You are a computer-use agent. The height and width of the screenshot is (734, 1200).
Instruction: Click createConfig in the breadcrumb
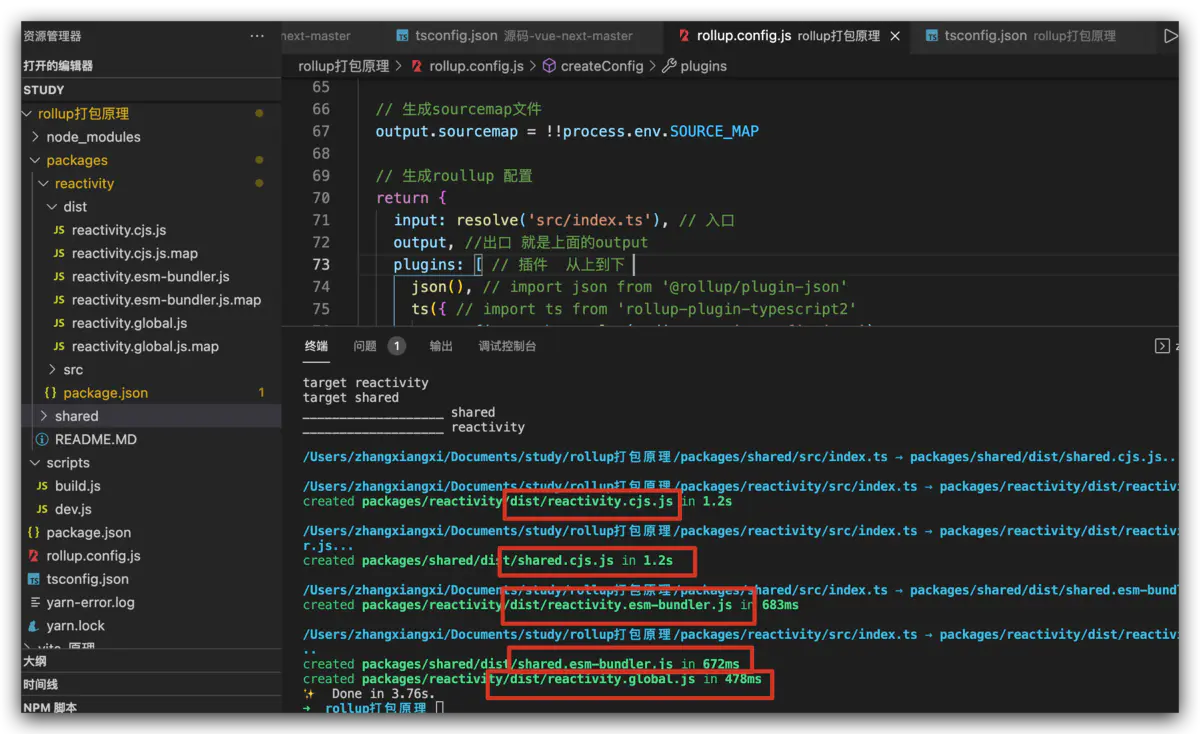click(601, 66)
